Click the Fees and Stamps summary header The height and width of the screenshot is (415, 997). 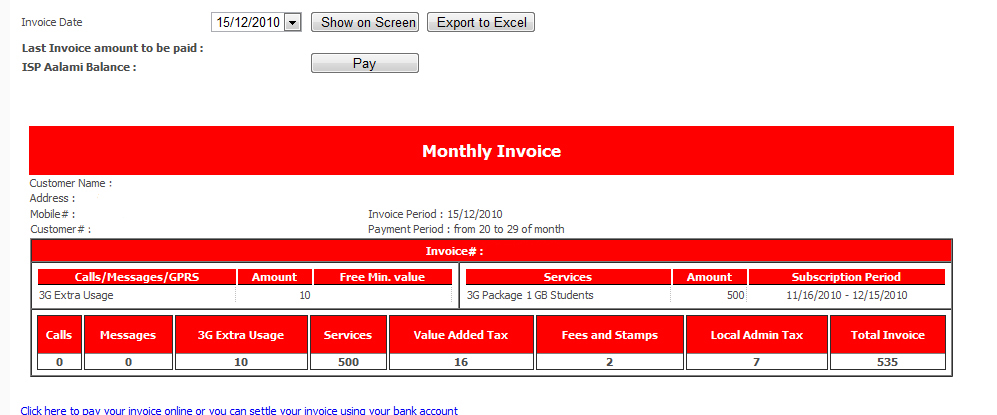[610, 335]
